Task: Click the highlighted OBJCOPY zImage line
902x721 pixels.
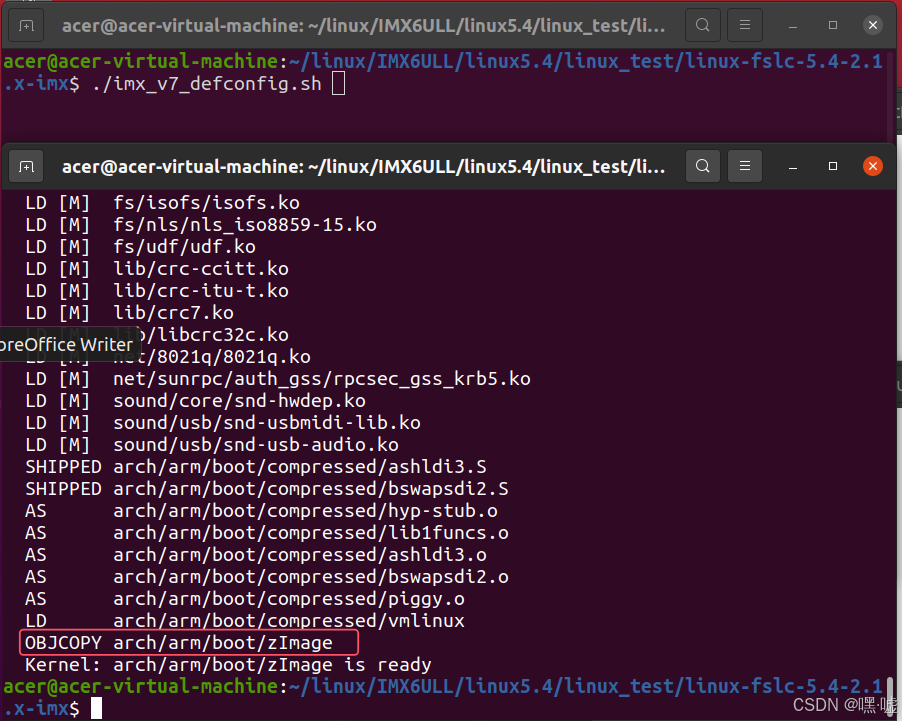Action: pyautogui.click(x=188, y=642)
